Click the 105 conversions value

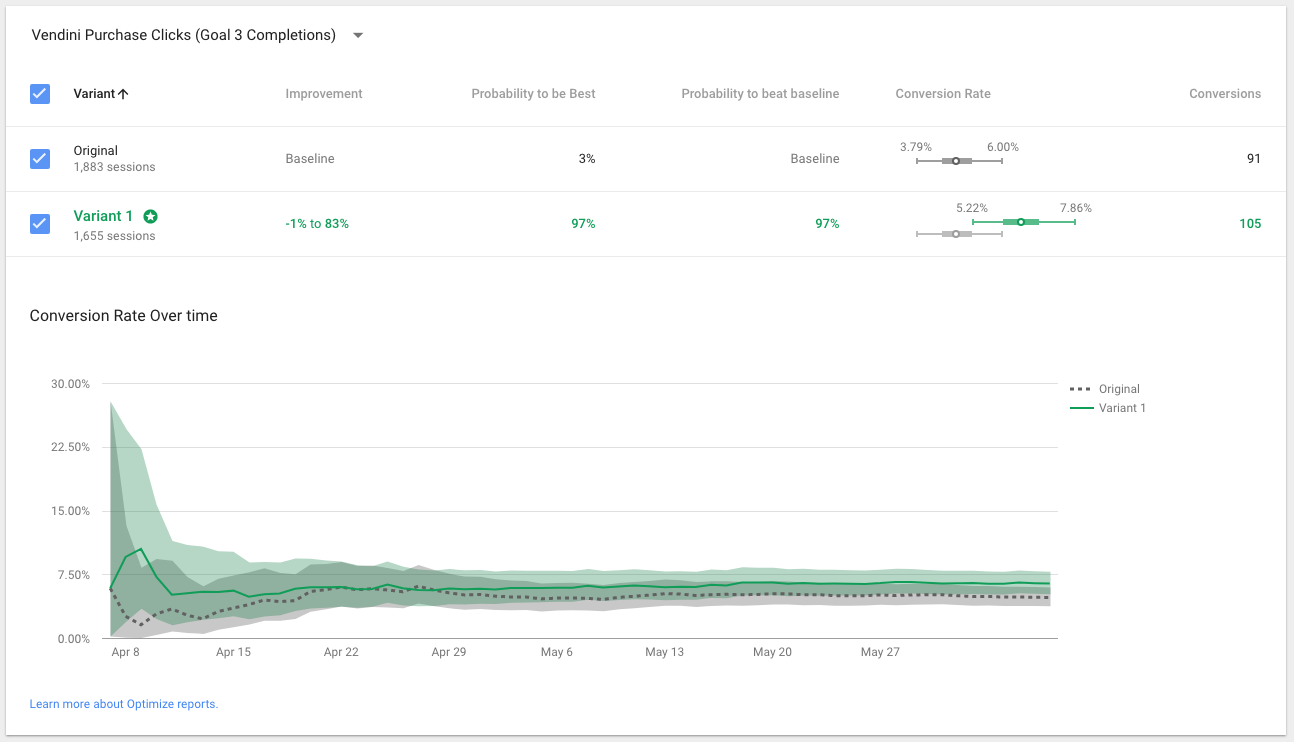[1250, 224]
